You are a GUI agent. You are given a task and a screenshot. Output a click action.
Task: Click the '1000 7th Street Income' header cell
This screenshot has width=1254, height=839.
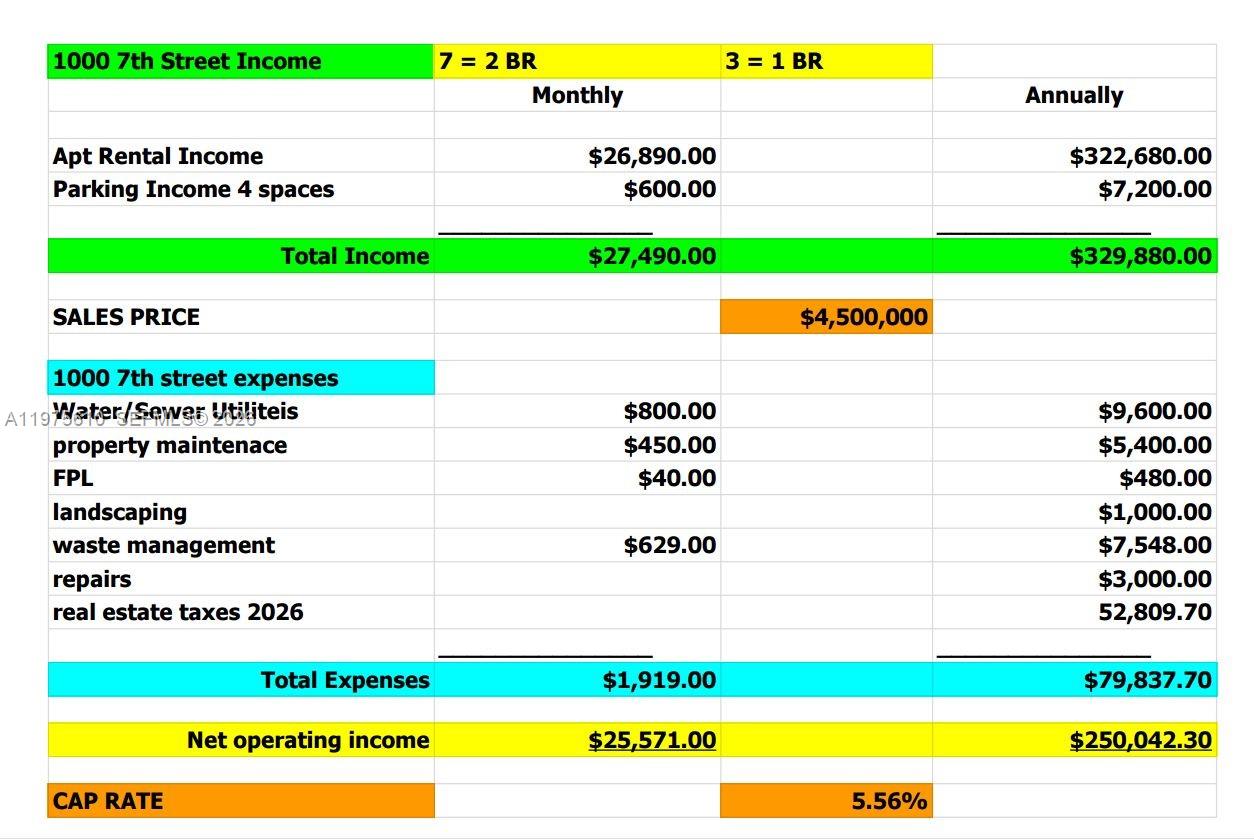click(x=240, y=61)
